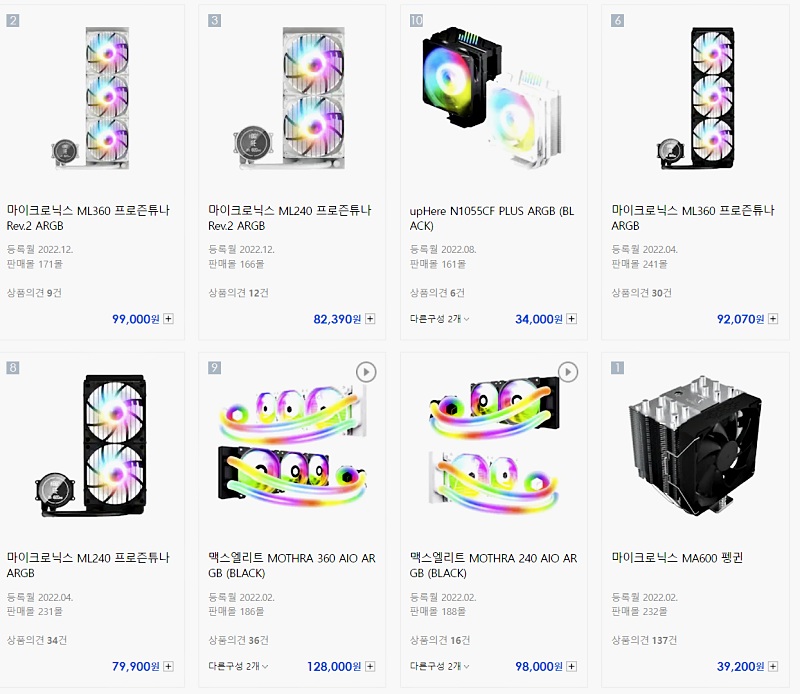This screenshot has width=800, height=694.
Task: Click plus icon beside the 98,000원 price
Action: coord(571,666)
